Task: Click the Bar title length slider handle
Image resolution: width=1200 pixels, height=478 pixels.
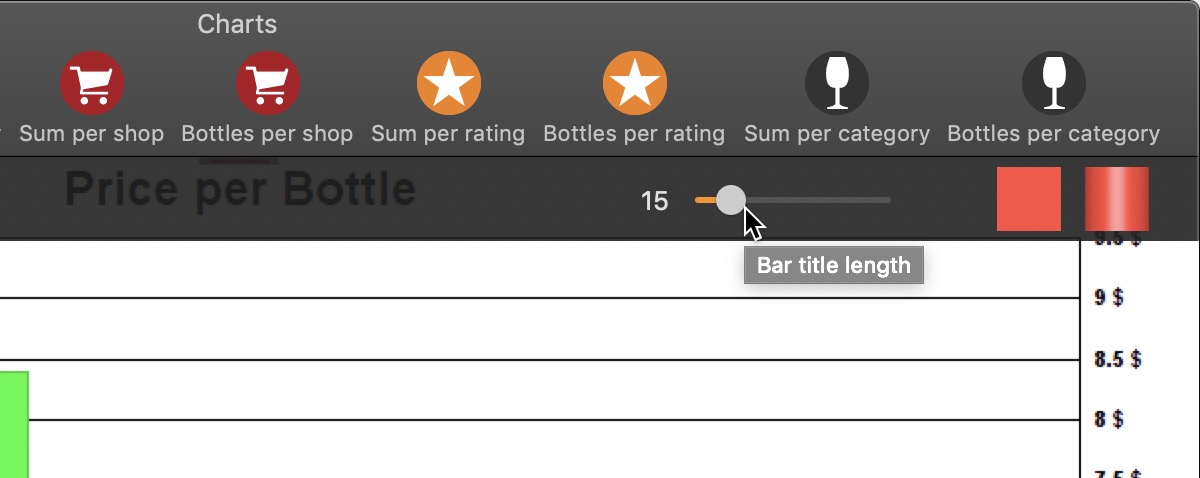Action: click(731, 200)
